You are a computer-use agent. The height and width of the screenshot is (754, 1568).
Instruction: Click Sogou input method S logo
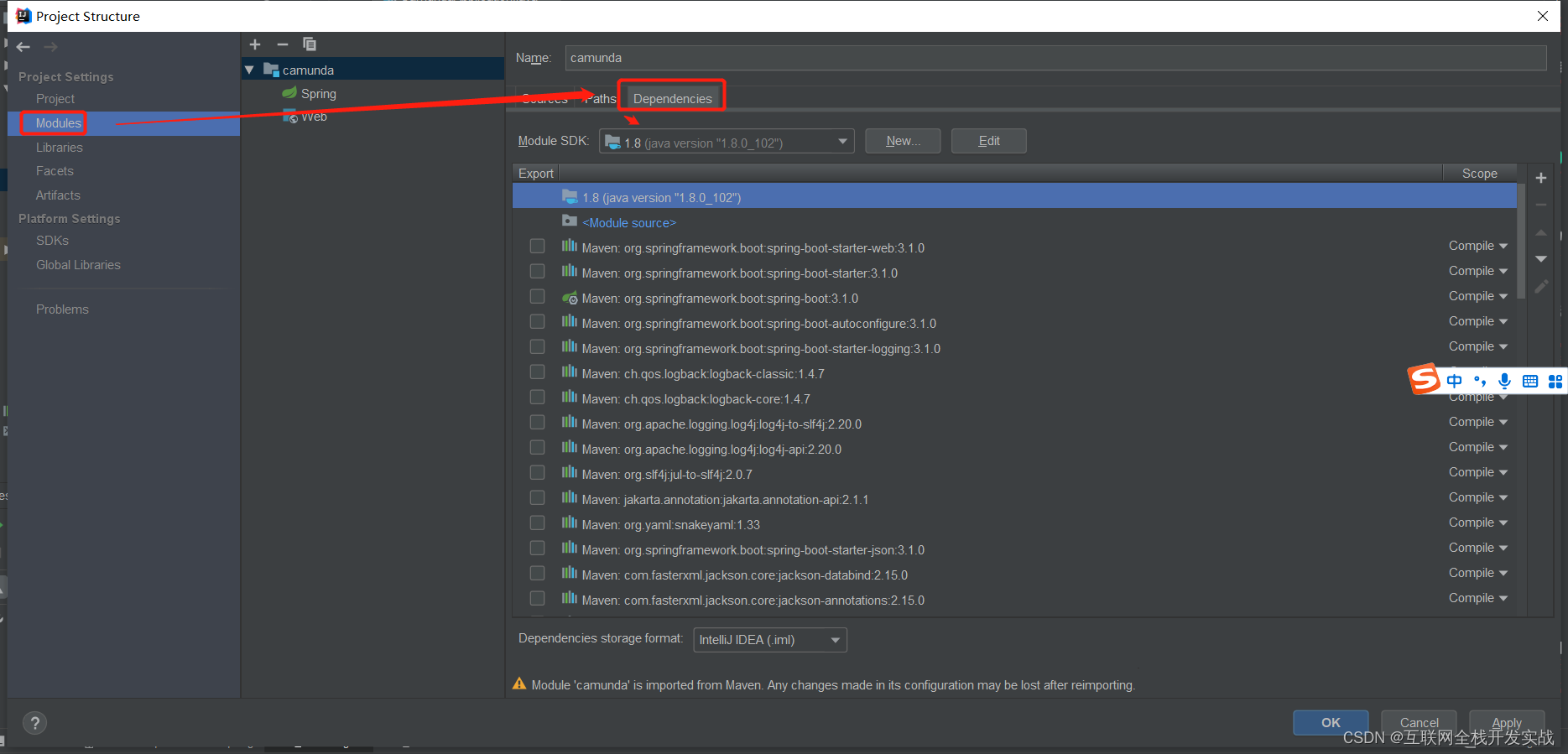(1424, 379)
